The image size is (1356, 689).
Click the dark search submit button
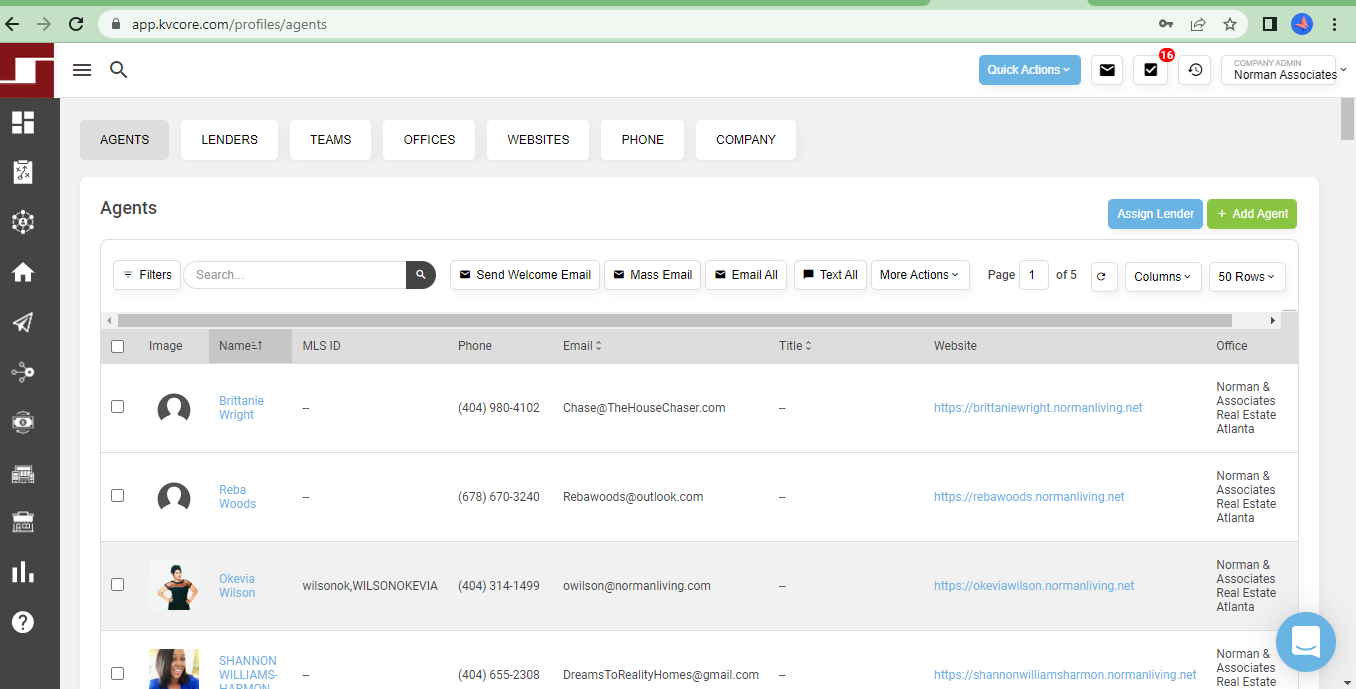click(x=421, y=275)
